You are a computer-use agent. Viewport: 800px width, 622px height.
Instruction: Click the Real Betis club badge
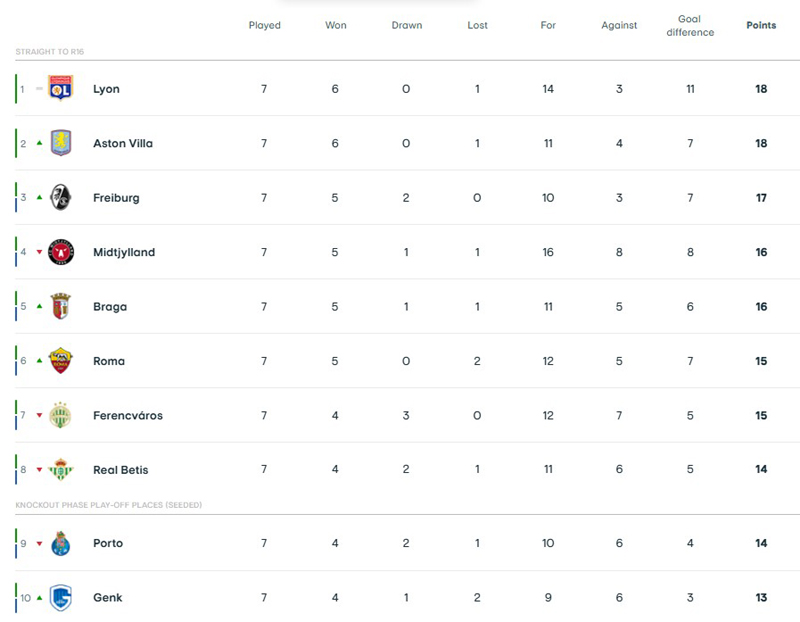coord(61,469)
